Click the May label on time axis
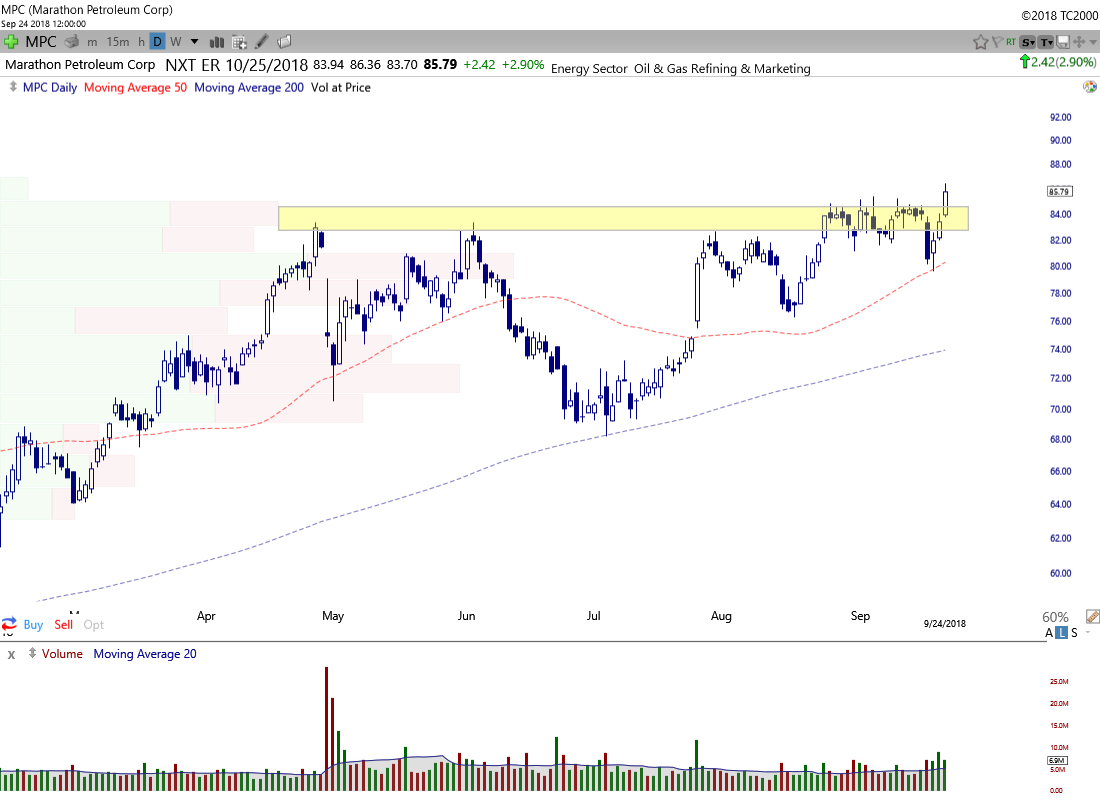 [333, 616]
